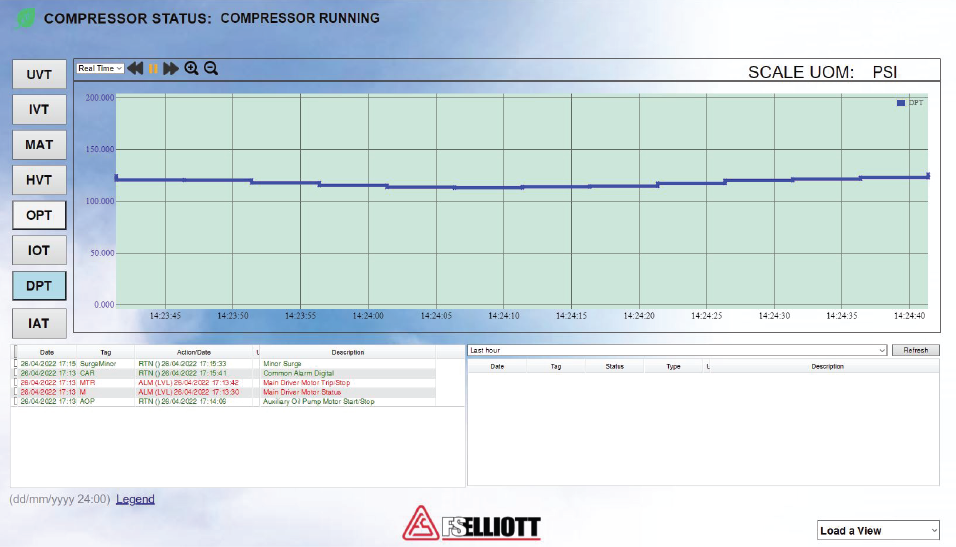The image size is (956, 547).
Task: Click the Refresh button
Action: (915, 350)
